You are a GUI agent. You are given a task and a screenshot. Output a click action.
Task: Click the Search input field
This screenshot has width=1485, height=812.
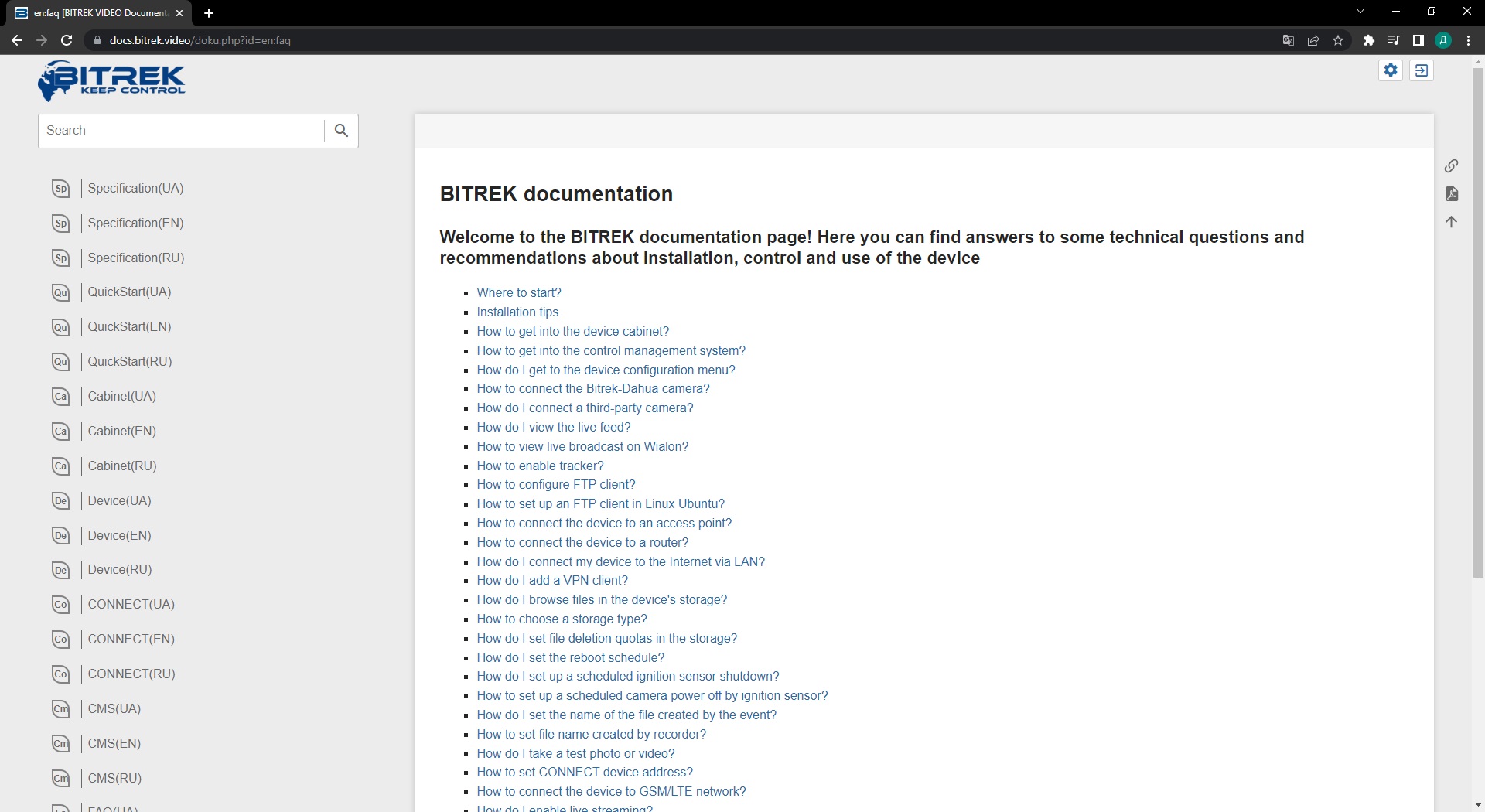point(182,131)
